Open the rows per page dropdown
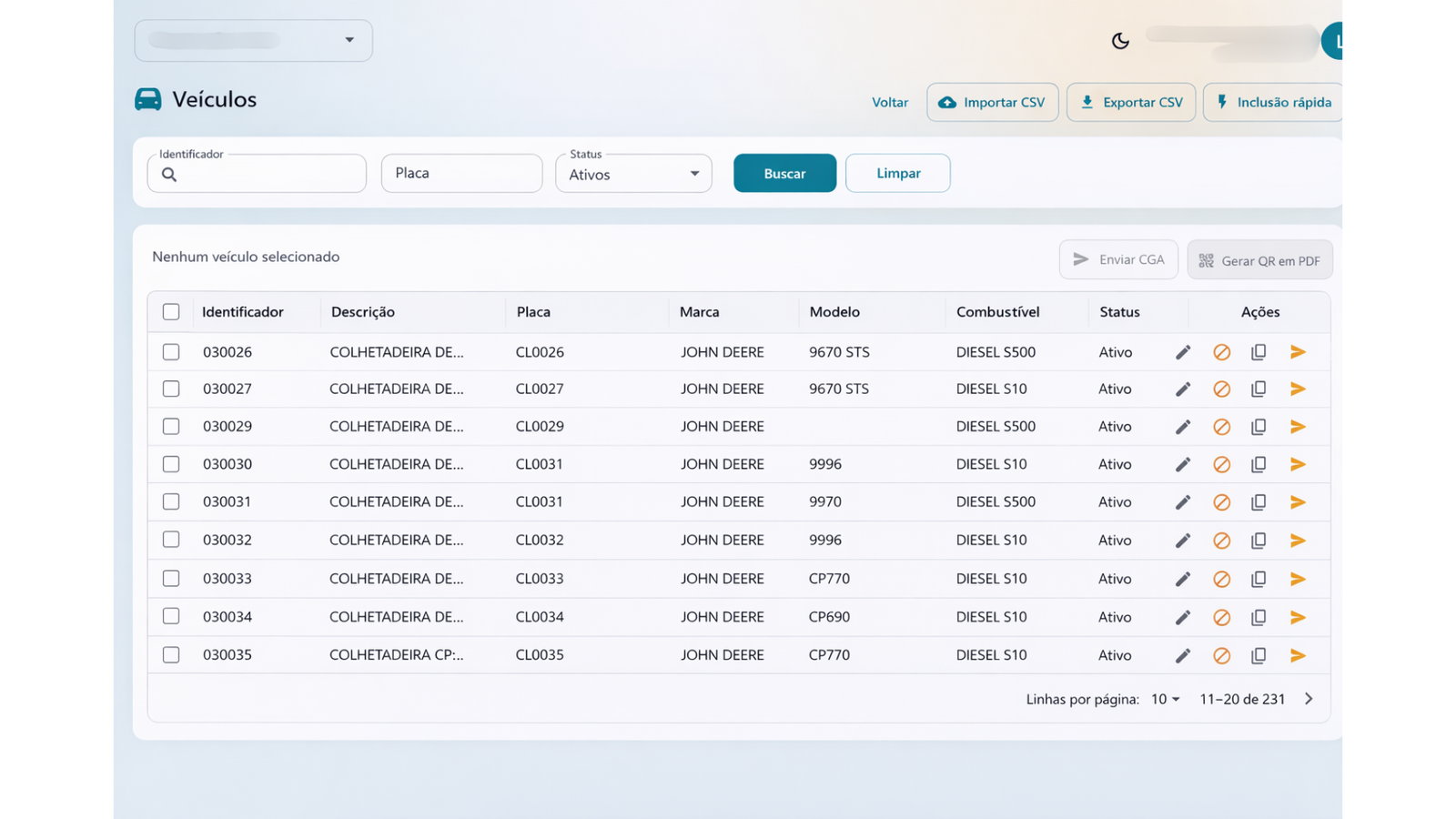 click(1165, 699)
